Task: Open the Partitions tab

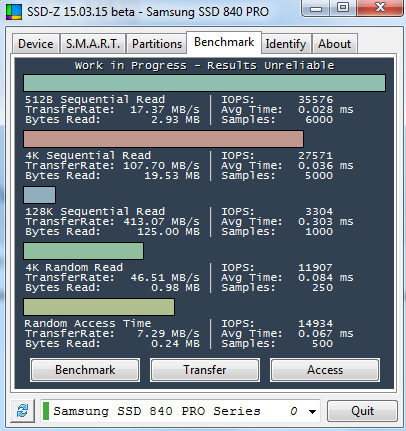Action: point(157,44)
